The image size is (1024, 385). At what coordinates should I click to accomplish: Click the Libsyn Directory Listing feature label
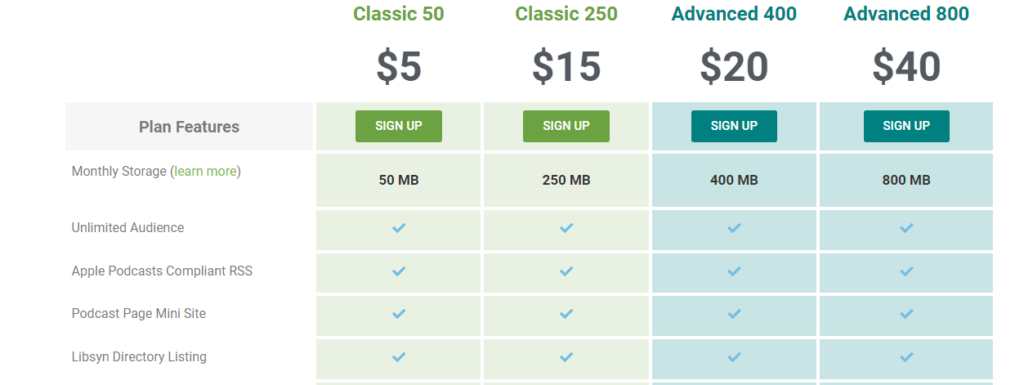click(x=139, y=357)
